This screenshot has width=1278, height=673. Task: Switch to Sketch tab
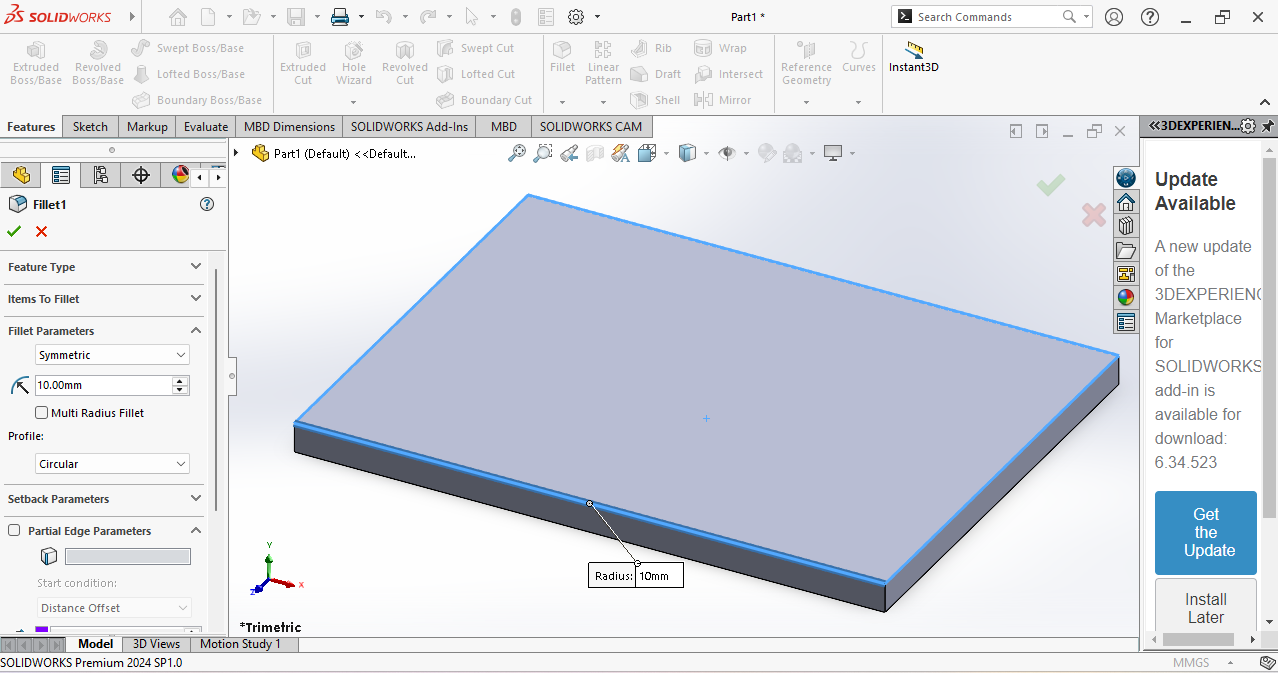[x=90, y=127]
